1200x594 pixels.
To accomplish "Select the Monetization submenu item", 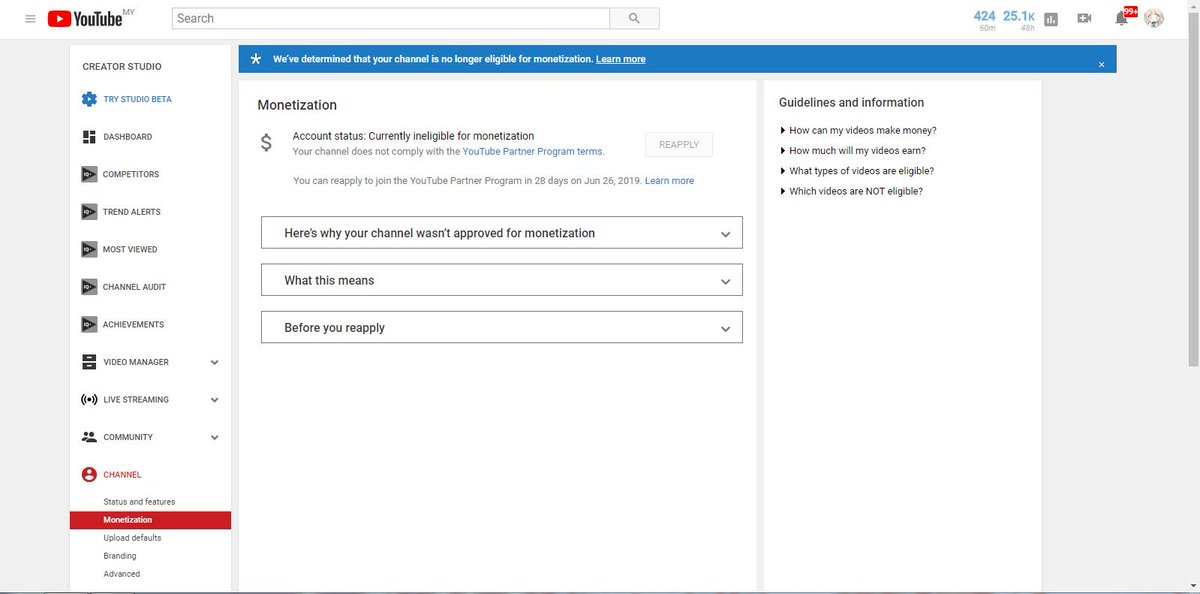I will (x=150, y=520).
